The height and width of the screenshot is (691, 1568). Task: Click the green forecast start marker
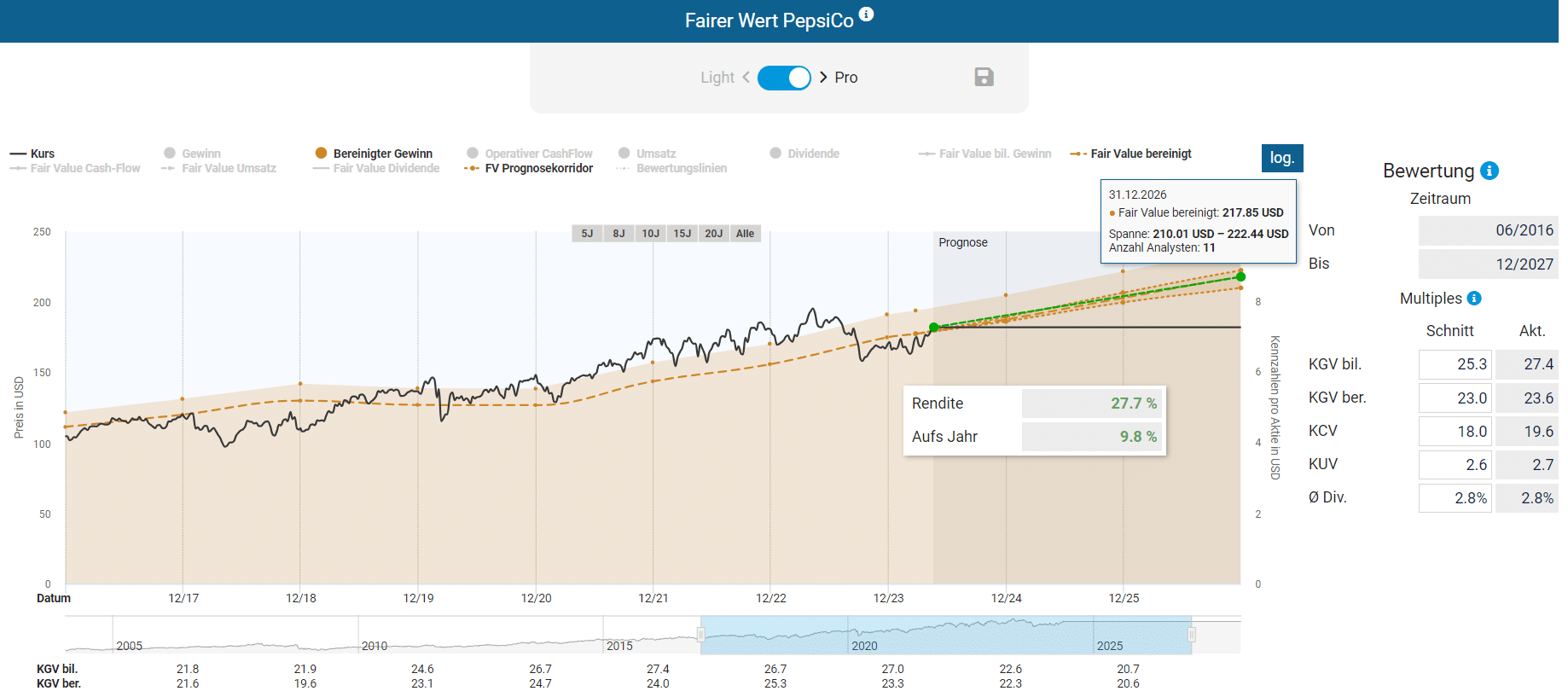tap(934, 328)
